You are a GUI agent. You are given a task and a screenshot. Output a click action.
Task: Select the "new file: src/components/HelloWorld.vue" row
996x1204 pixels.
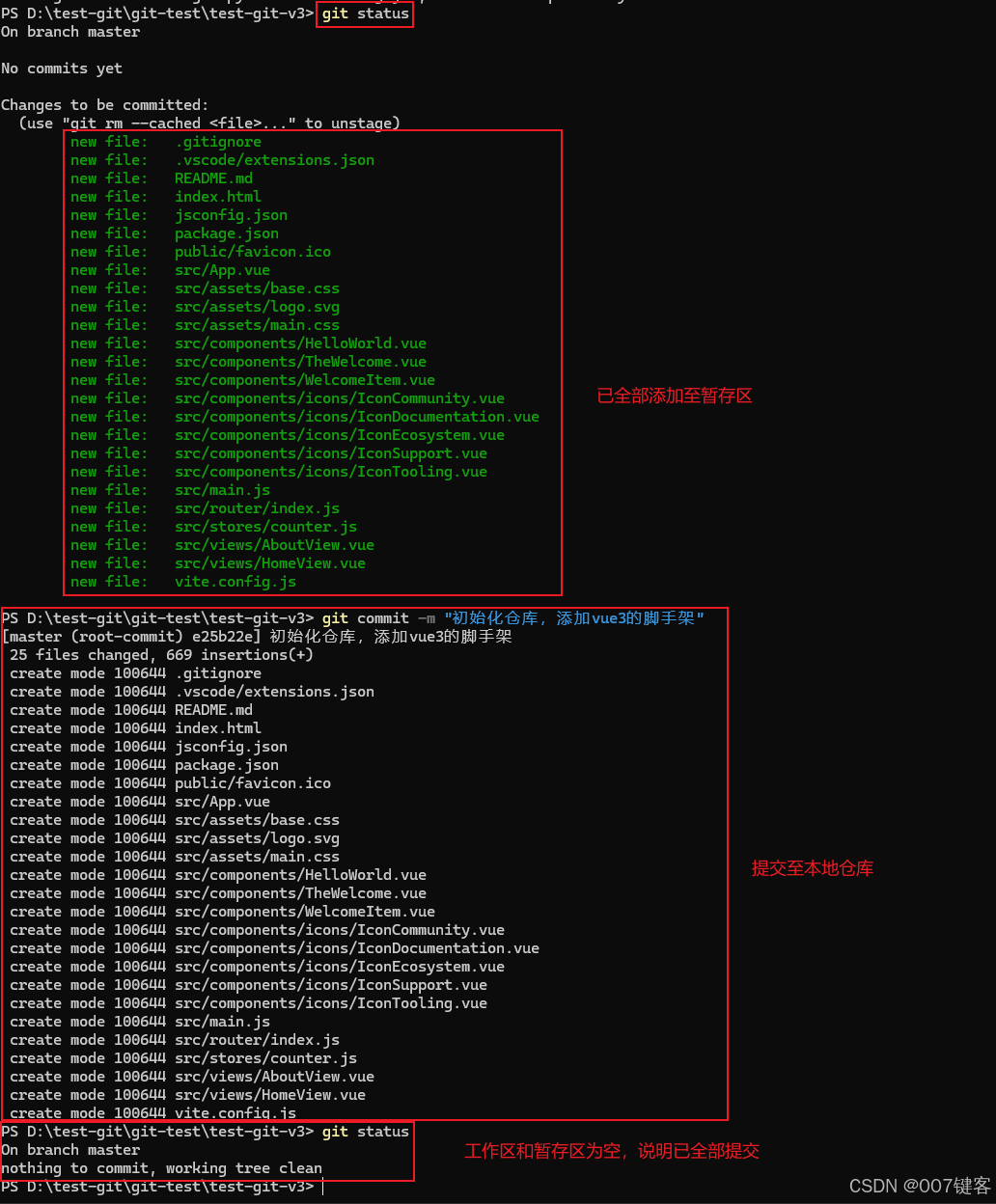248,343
